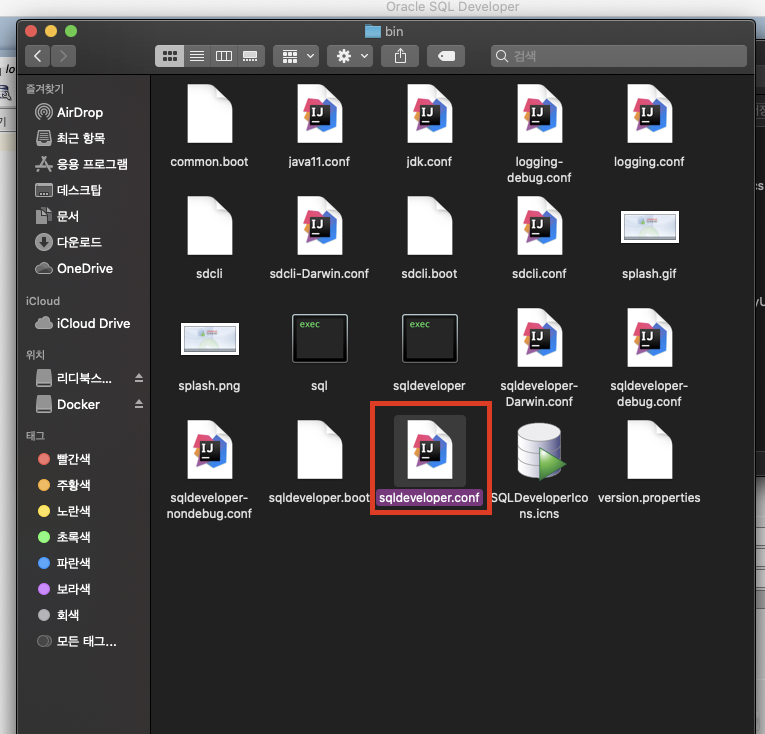This screenshot has height=734, width=765.
Task: Go forward in Finder history
Action: (63, 56)
